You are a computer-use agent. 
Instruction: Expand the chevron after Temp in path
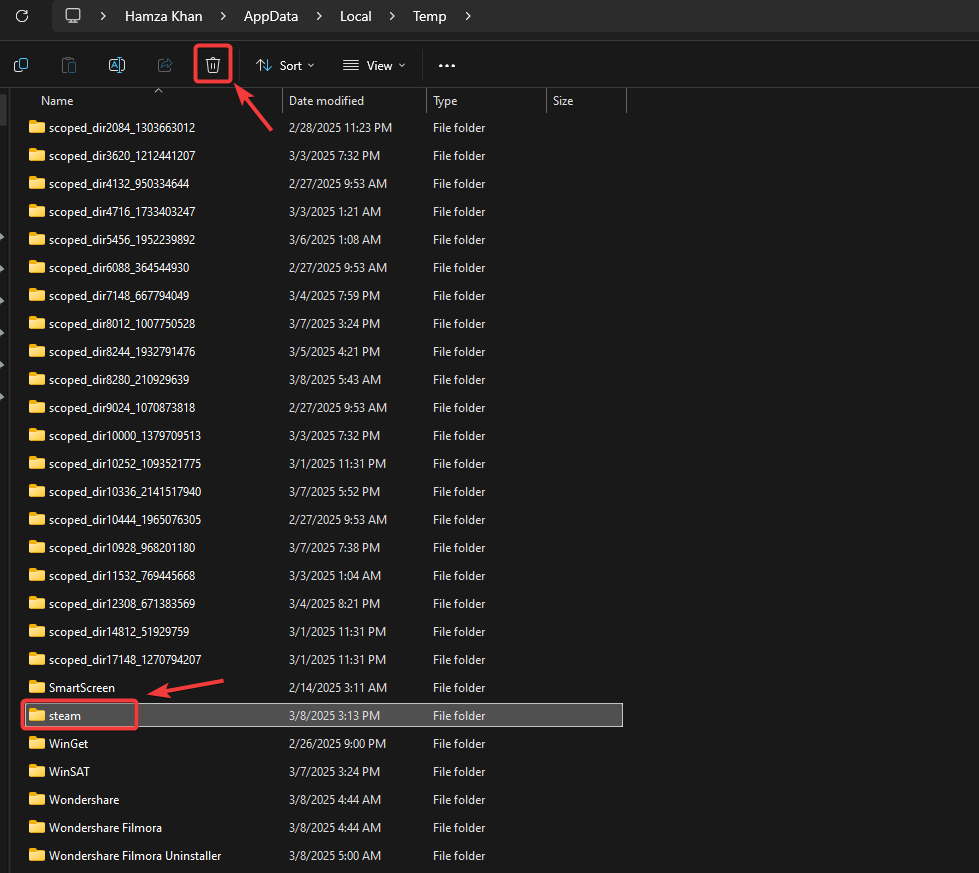[x=468, y=16]
